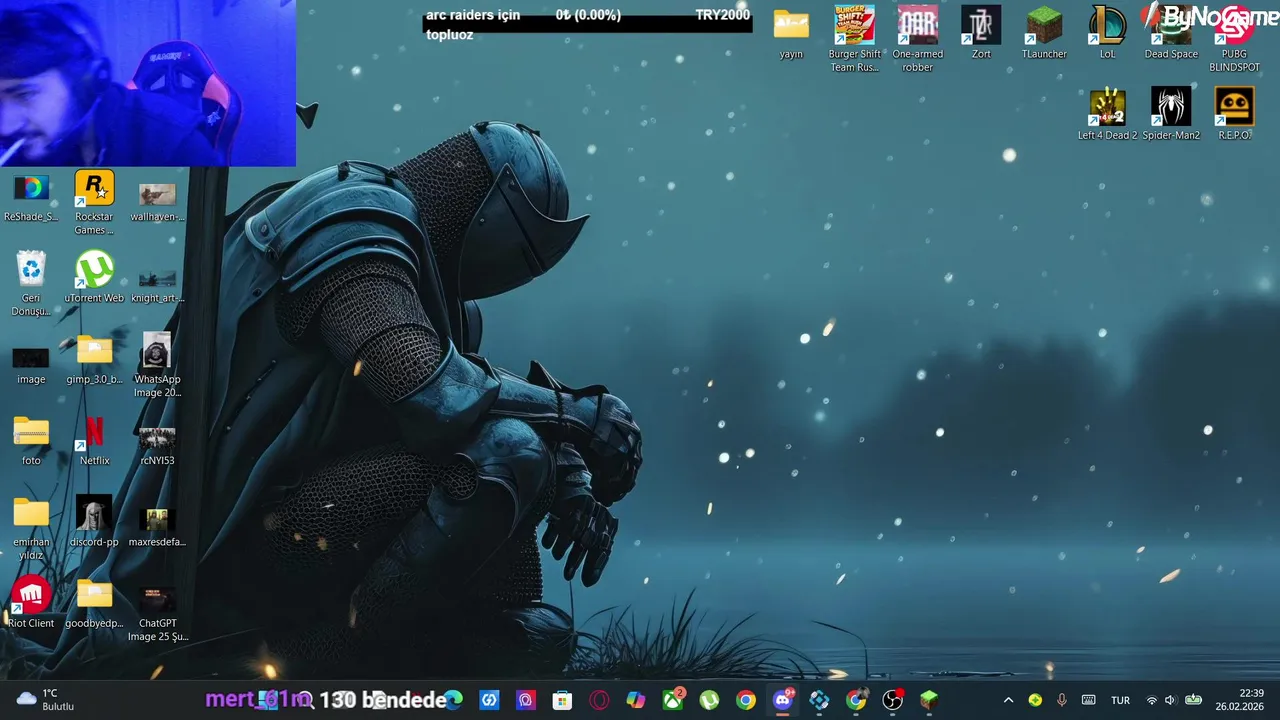
Task: Open Chrome taskbar icon left of Discord
Action: tap(746, 700)
